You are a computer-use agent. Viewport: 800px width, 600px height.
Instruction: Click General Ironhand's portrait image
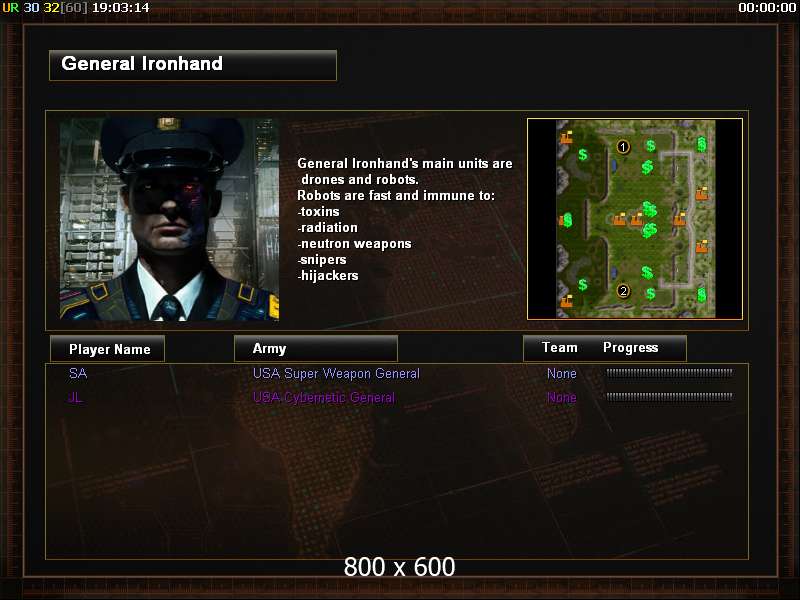click(169, 219)
